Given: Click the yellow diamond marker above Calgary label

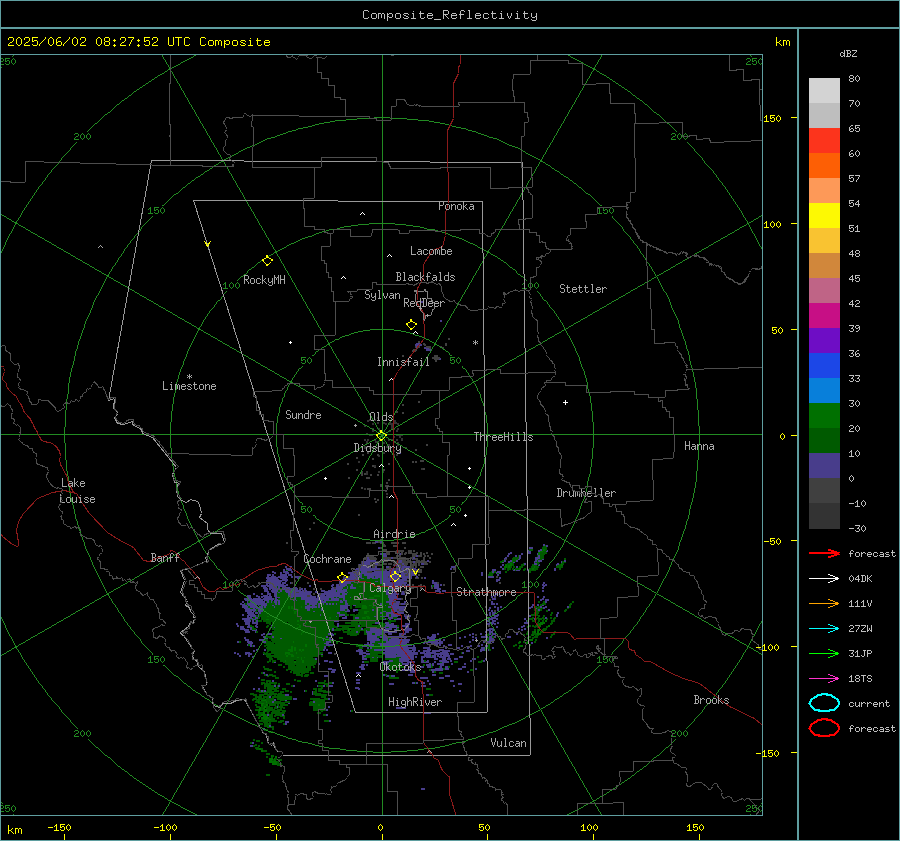Looking at the screenshot, I should [x=395, y=576].
